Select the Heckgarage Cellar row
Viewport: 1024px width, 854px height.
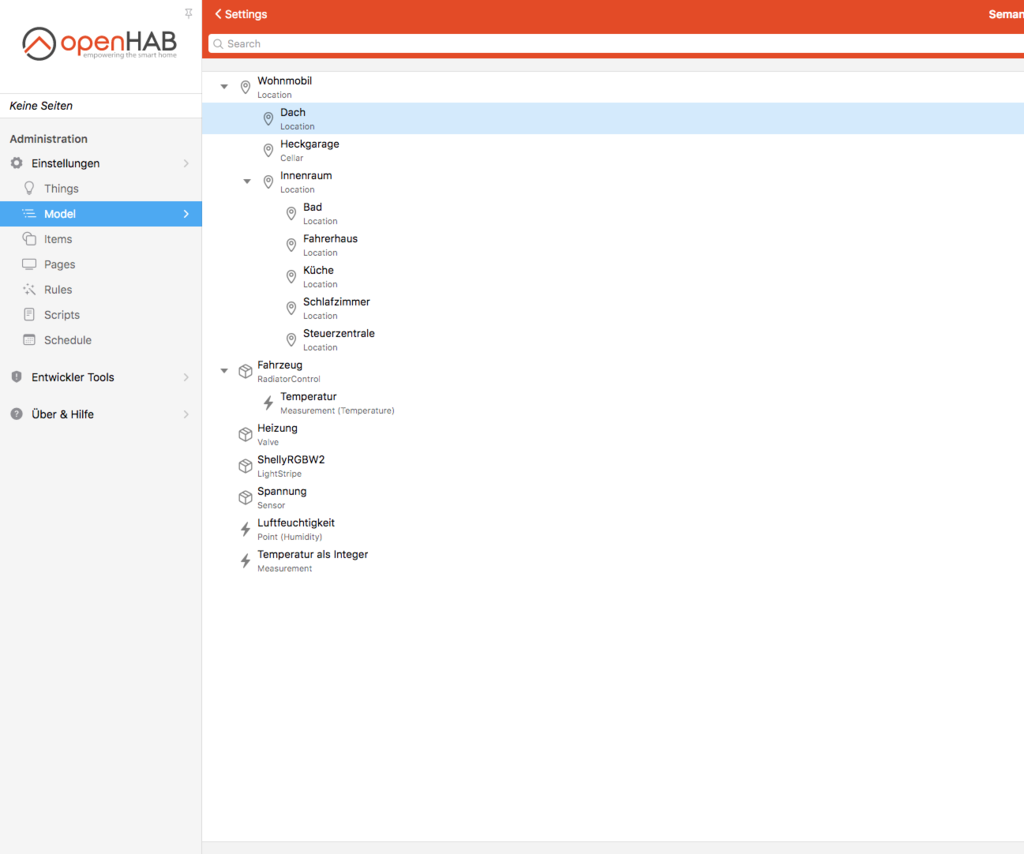613,150
